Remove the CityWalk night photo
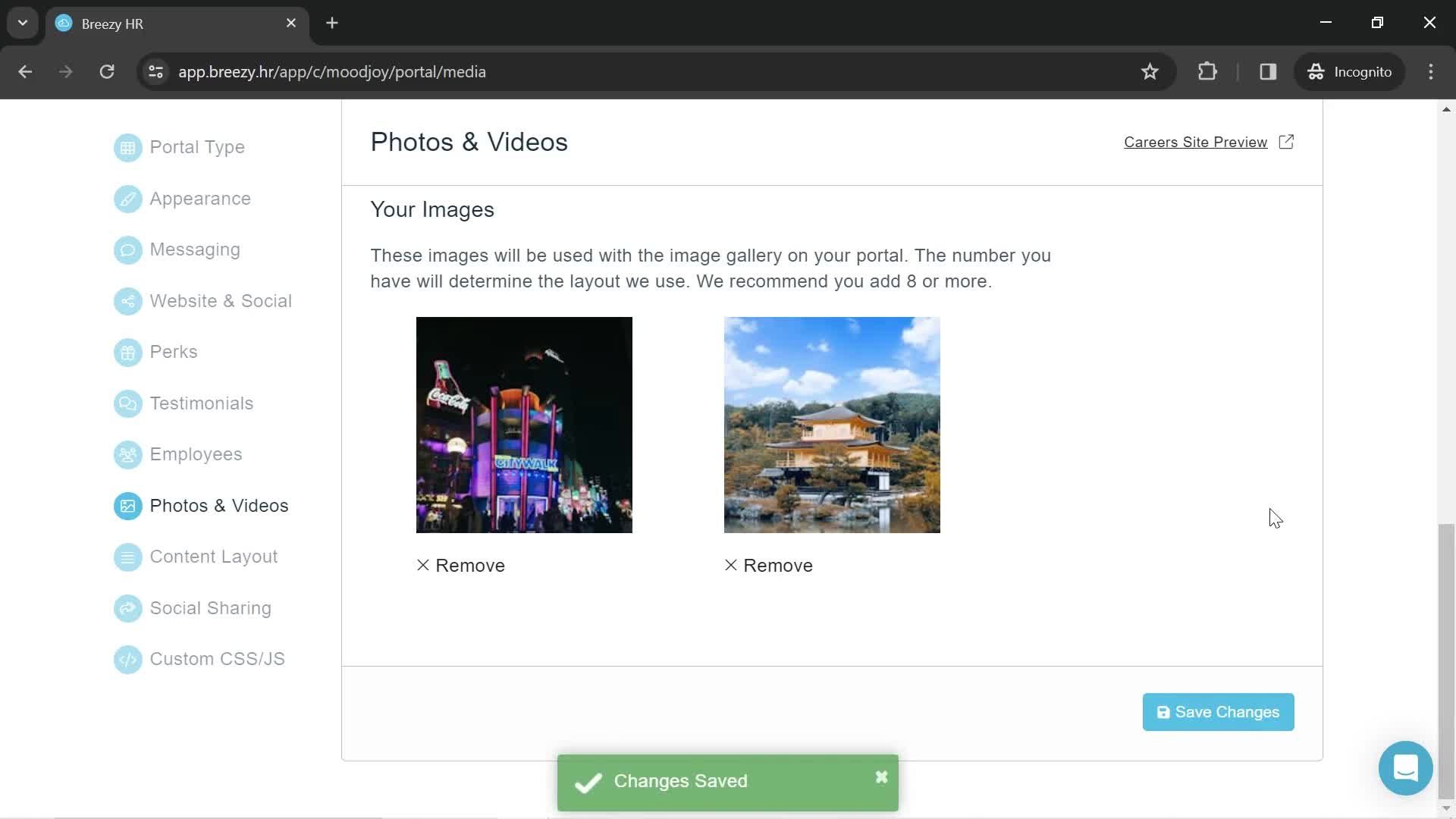The height and width of the screenshot is (819, 1456). (460, 564)
